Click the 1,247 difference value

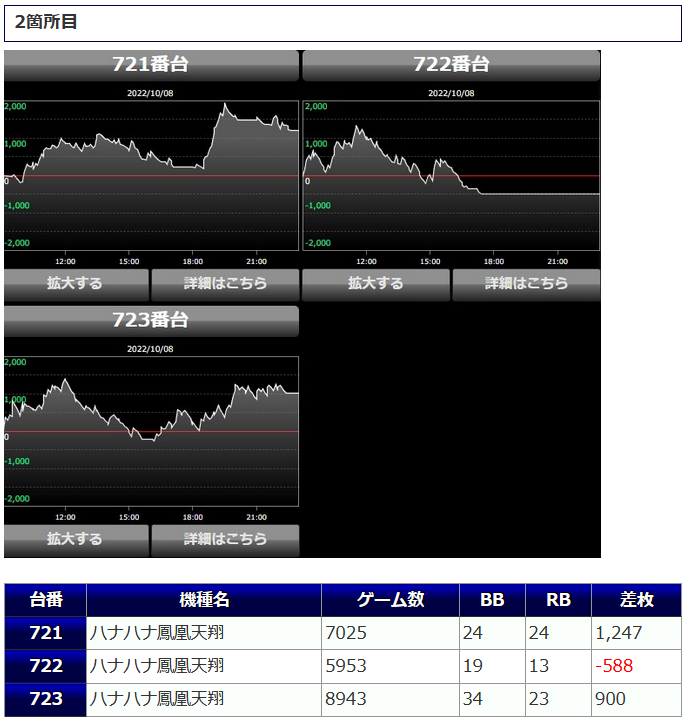[x=618, y=633]
